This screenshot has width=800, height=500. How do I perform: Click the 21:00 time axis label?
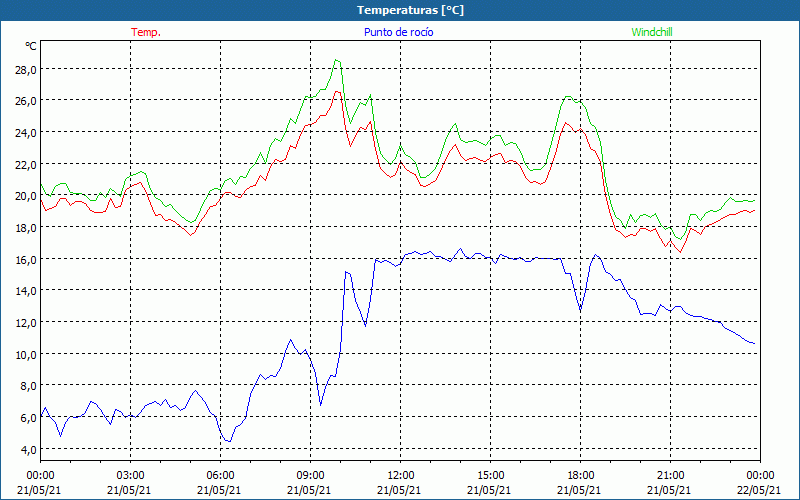click(x=670, y=476)
